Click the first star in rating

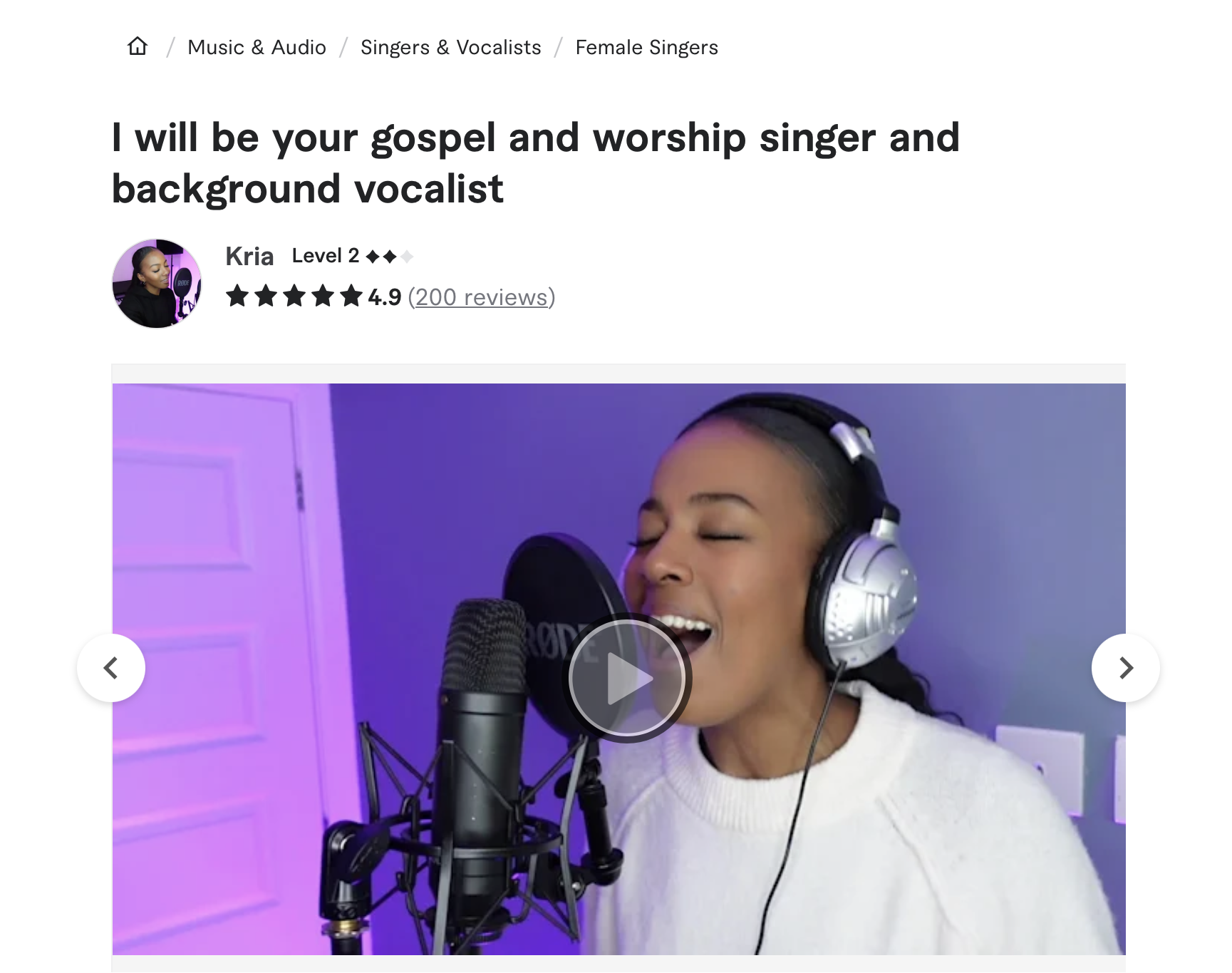pos(237,296)
